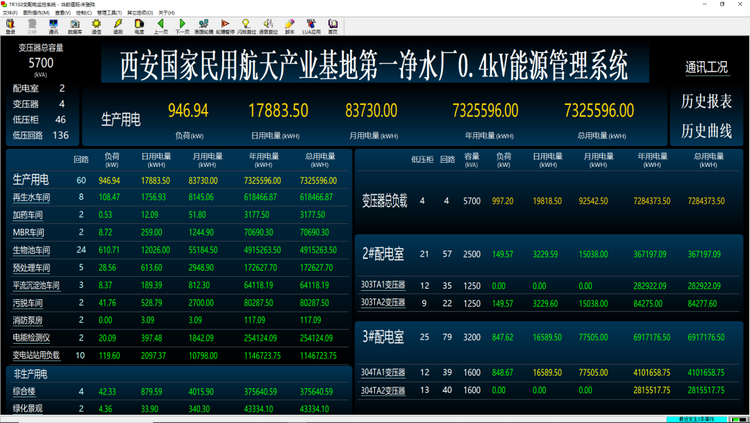
Task: Click the 2#配电室 section heading
Action: 383,254
